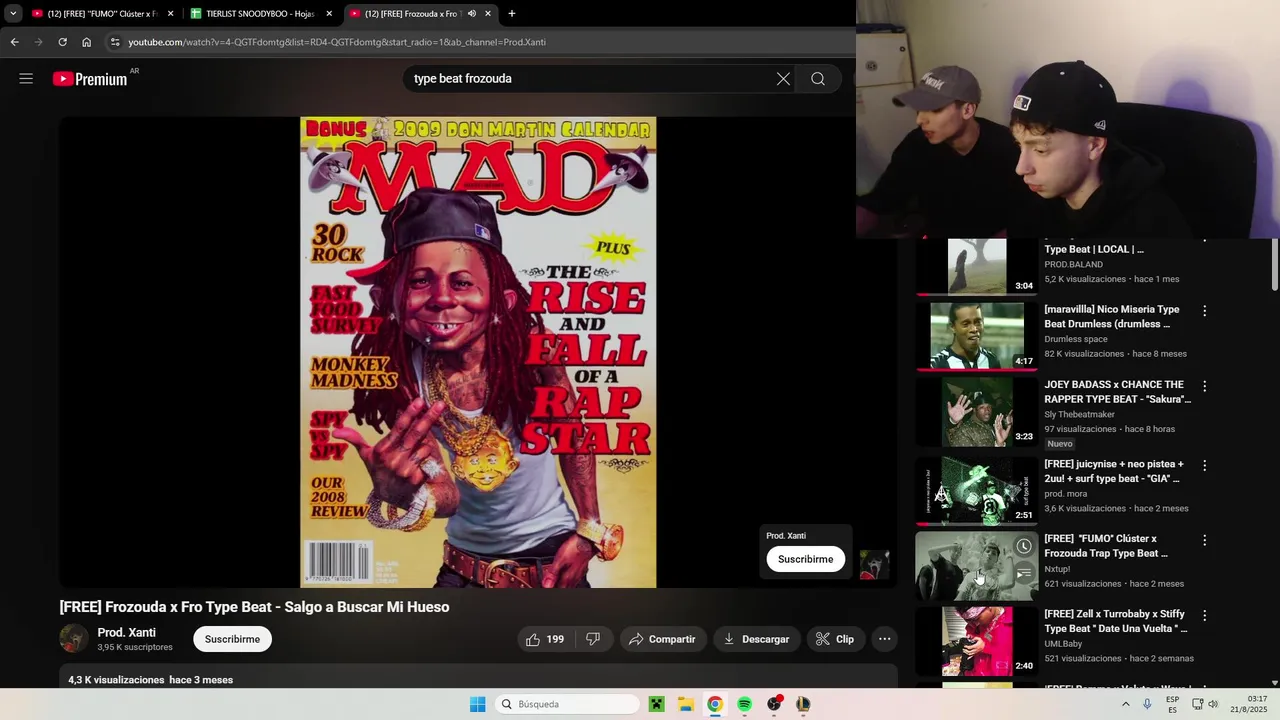Open a new browser tab
The height and width of the screenshot is (720, 1280).
(x=512, y=14)
